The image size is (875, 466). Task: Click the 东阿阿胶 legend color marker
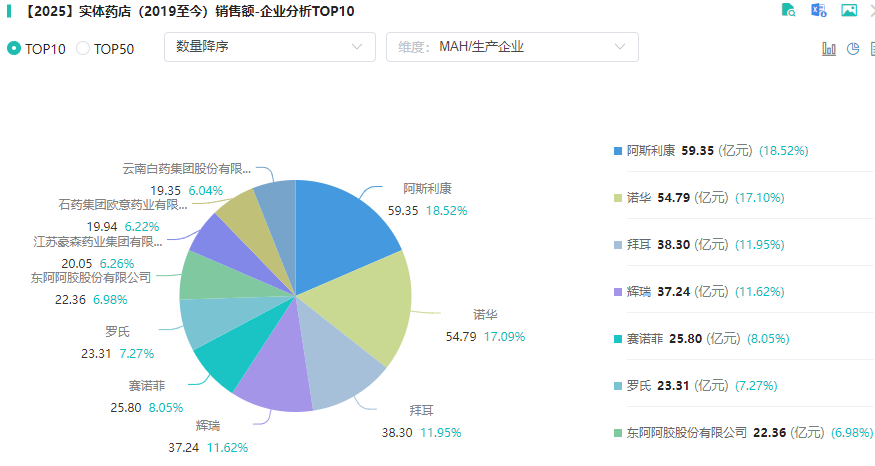click(618, 433)
